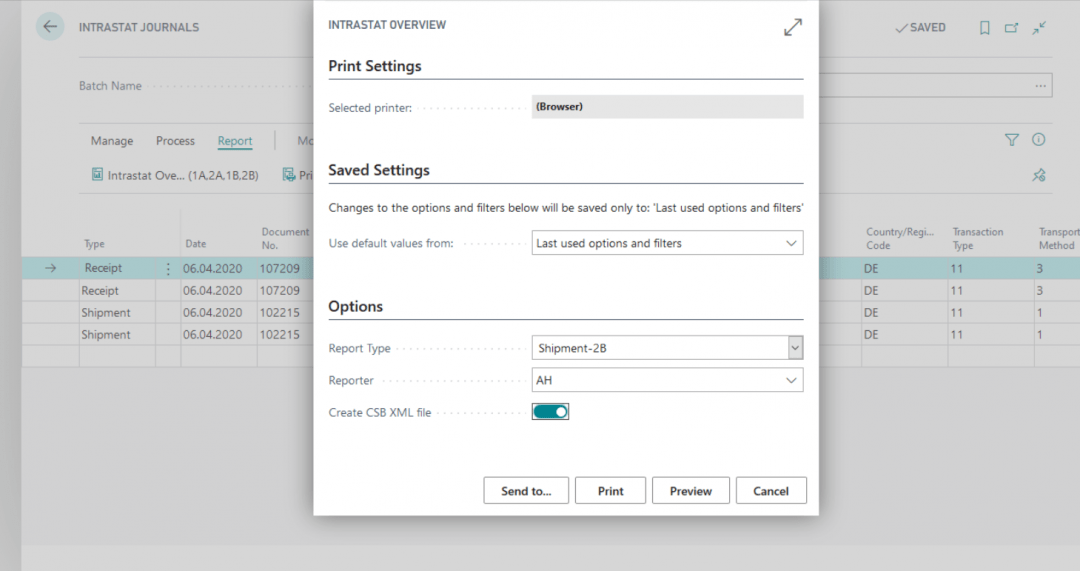Screen dimensions: 1080x571
Task: Open the filter pane funnel icon
Action: click(x=1011, y=140)
